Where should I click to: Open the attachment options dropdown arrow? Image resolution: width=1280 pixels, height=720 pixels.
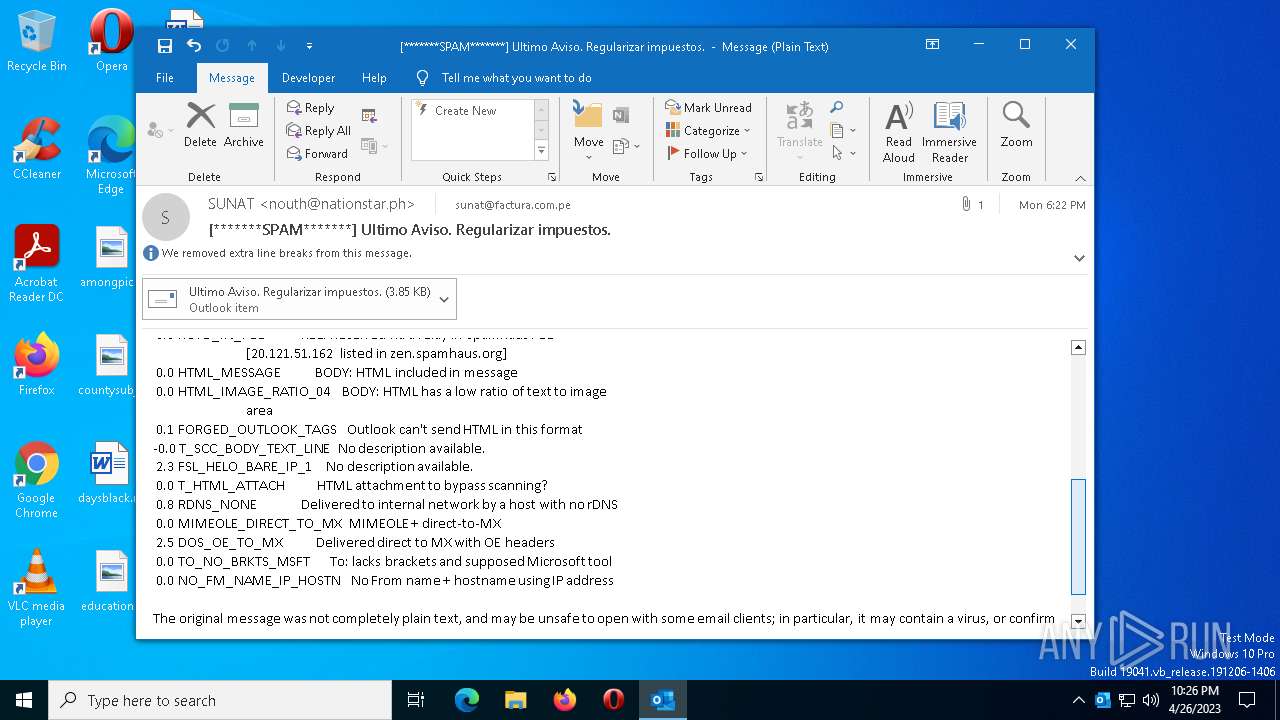444,299
